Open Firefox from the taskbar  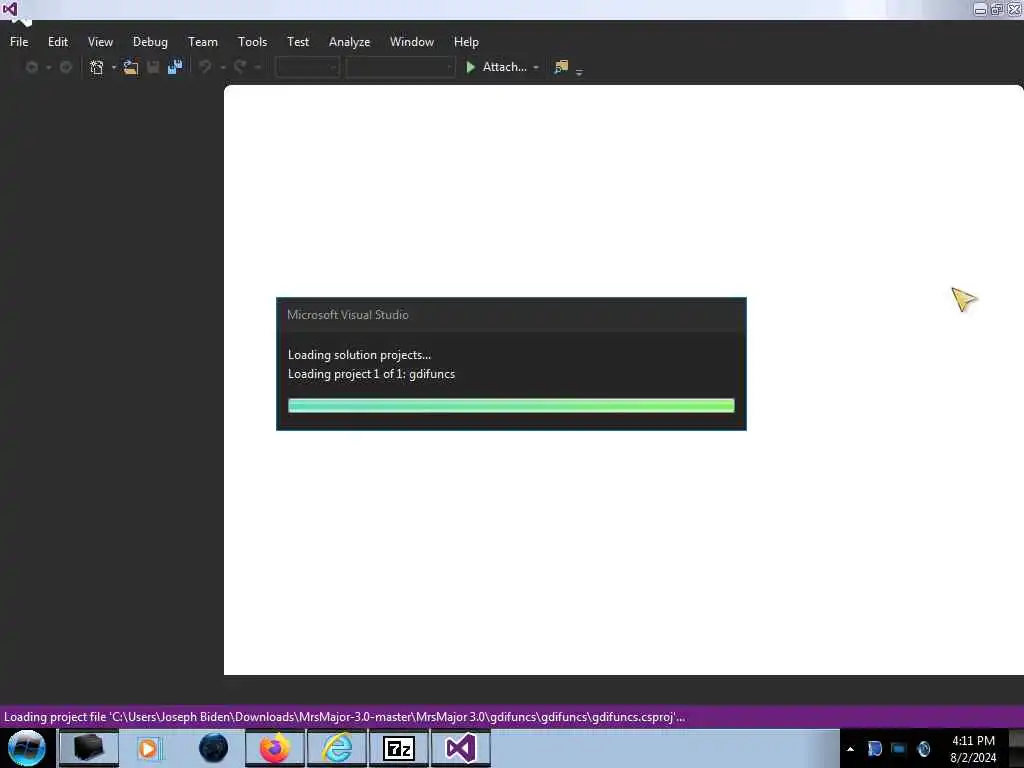pyautogui.click(x=275, y=748)
